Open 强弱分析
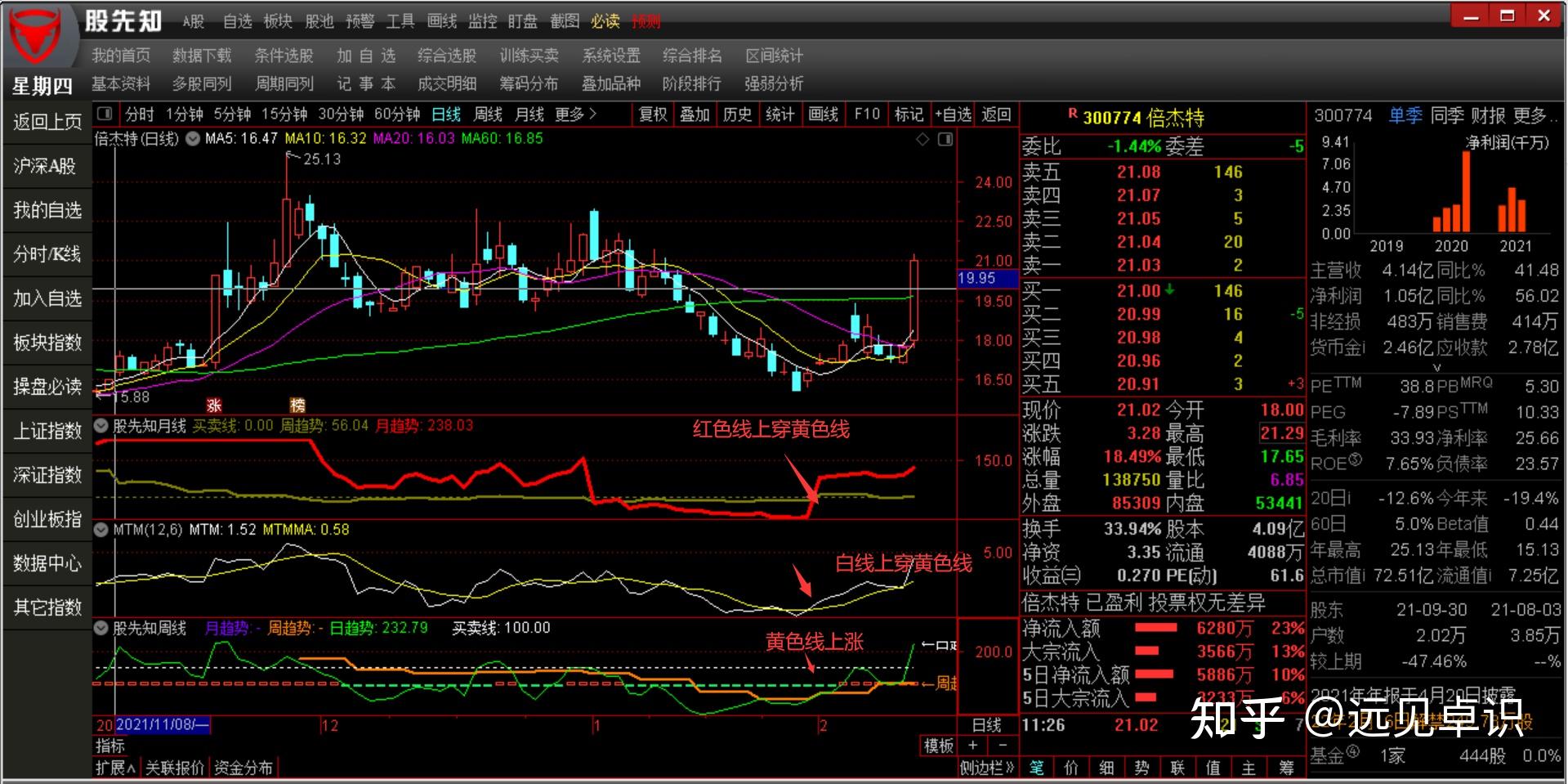The image size is (1568, 784). [774, 83]
